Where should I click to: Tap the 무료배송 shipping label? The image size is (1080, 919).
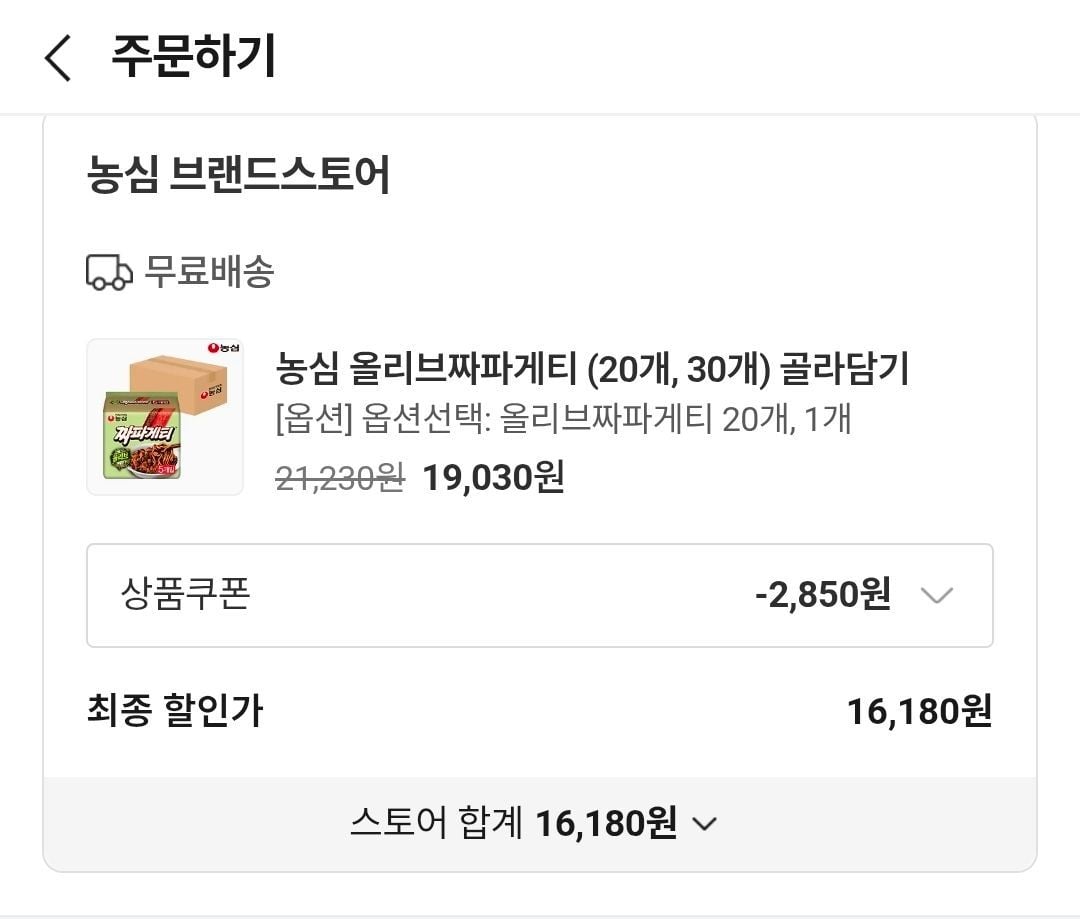[x=209, y=271]
